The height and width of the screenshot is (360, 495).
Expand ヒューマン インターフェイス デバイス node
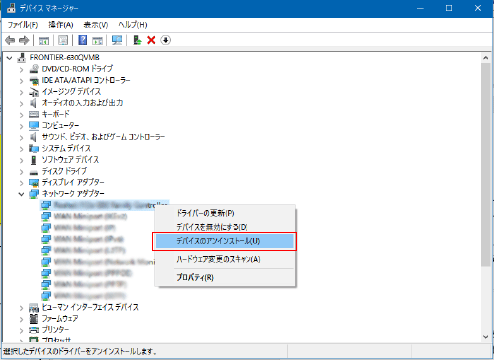click(x=22, y=308)
